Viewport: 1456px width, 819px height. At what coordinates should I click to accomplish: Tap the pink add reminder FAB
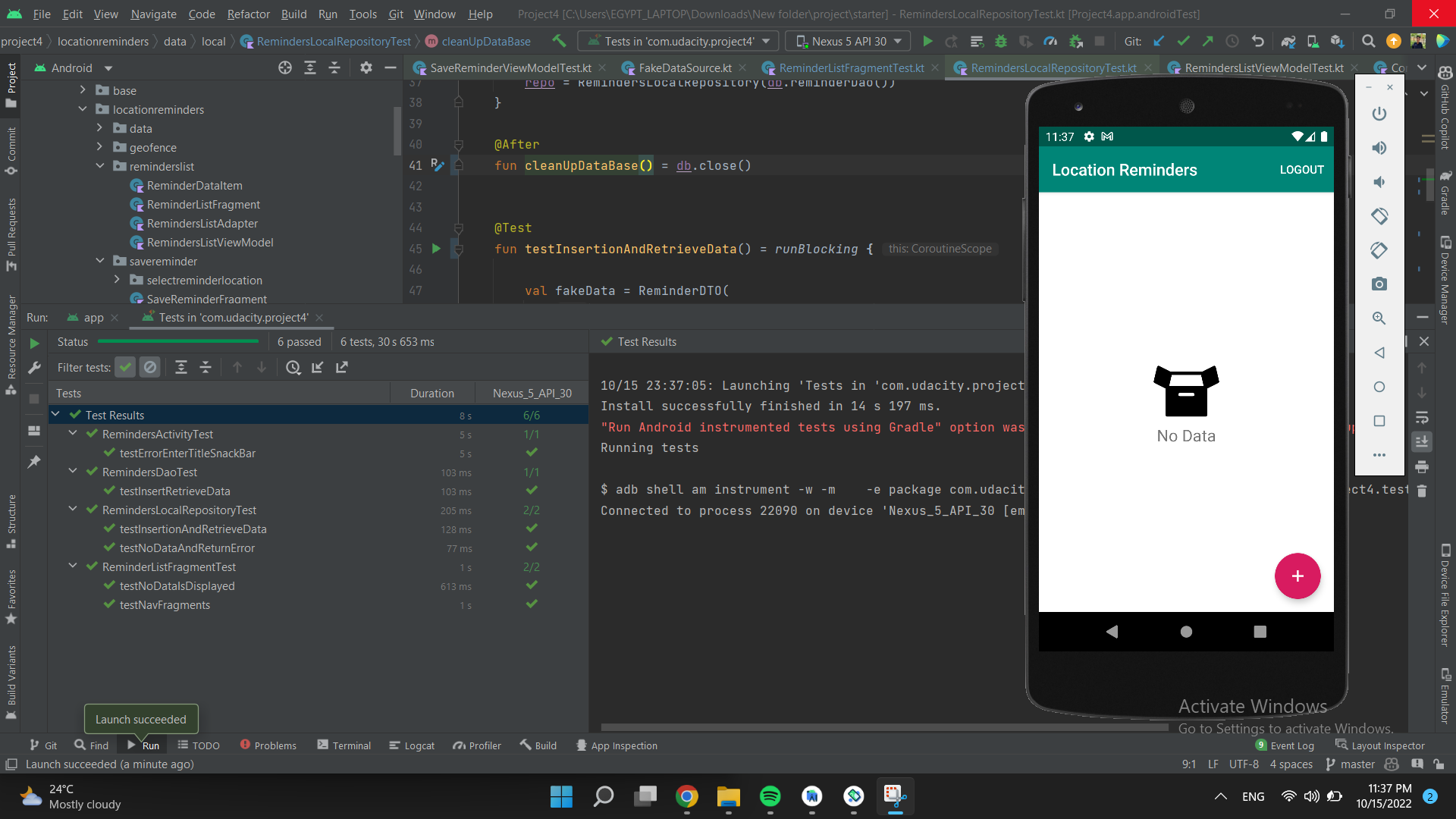1297,576
